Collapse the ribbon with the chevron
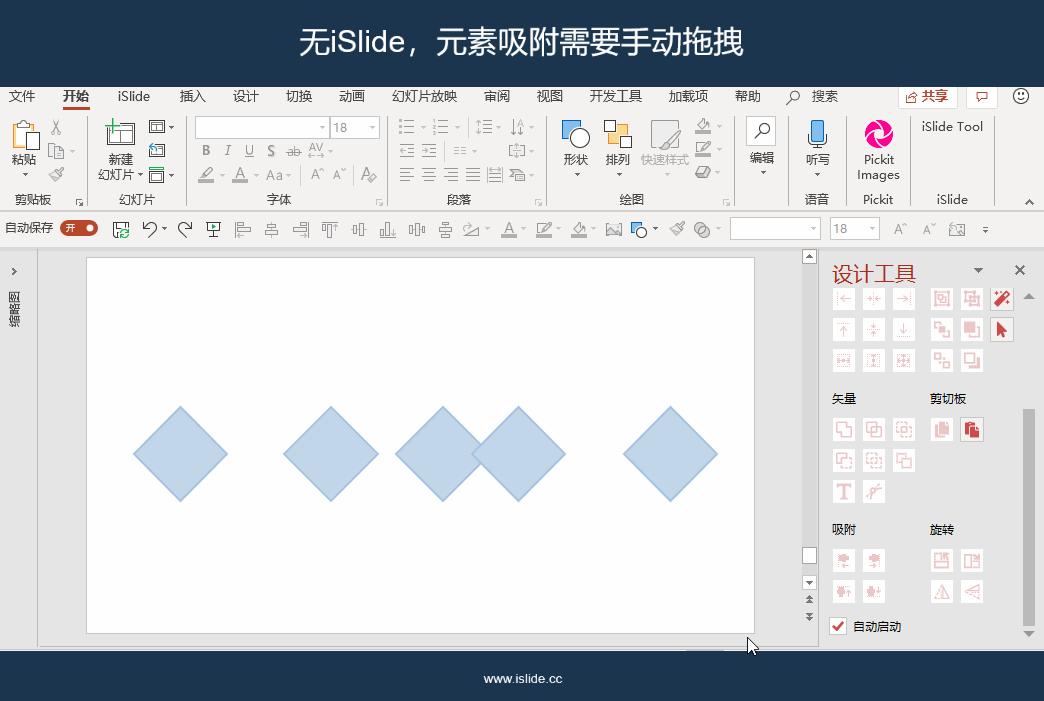Viewport: 1044px width, 701px height. [1029, 202]
